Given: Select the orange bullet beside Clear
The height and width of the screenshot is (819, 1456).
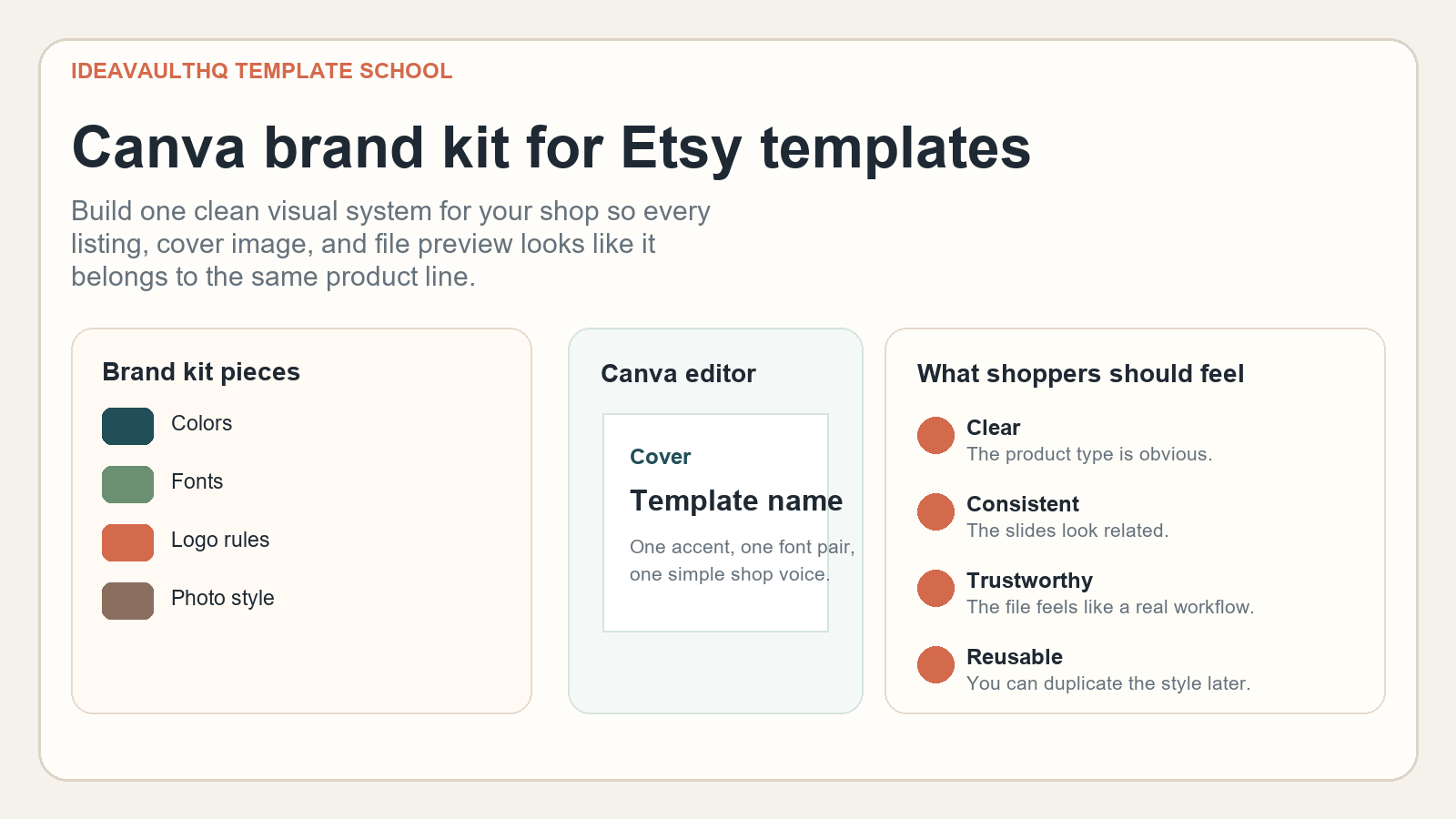Looking at the screenshot, I should (935, 435).
